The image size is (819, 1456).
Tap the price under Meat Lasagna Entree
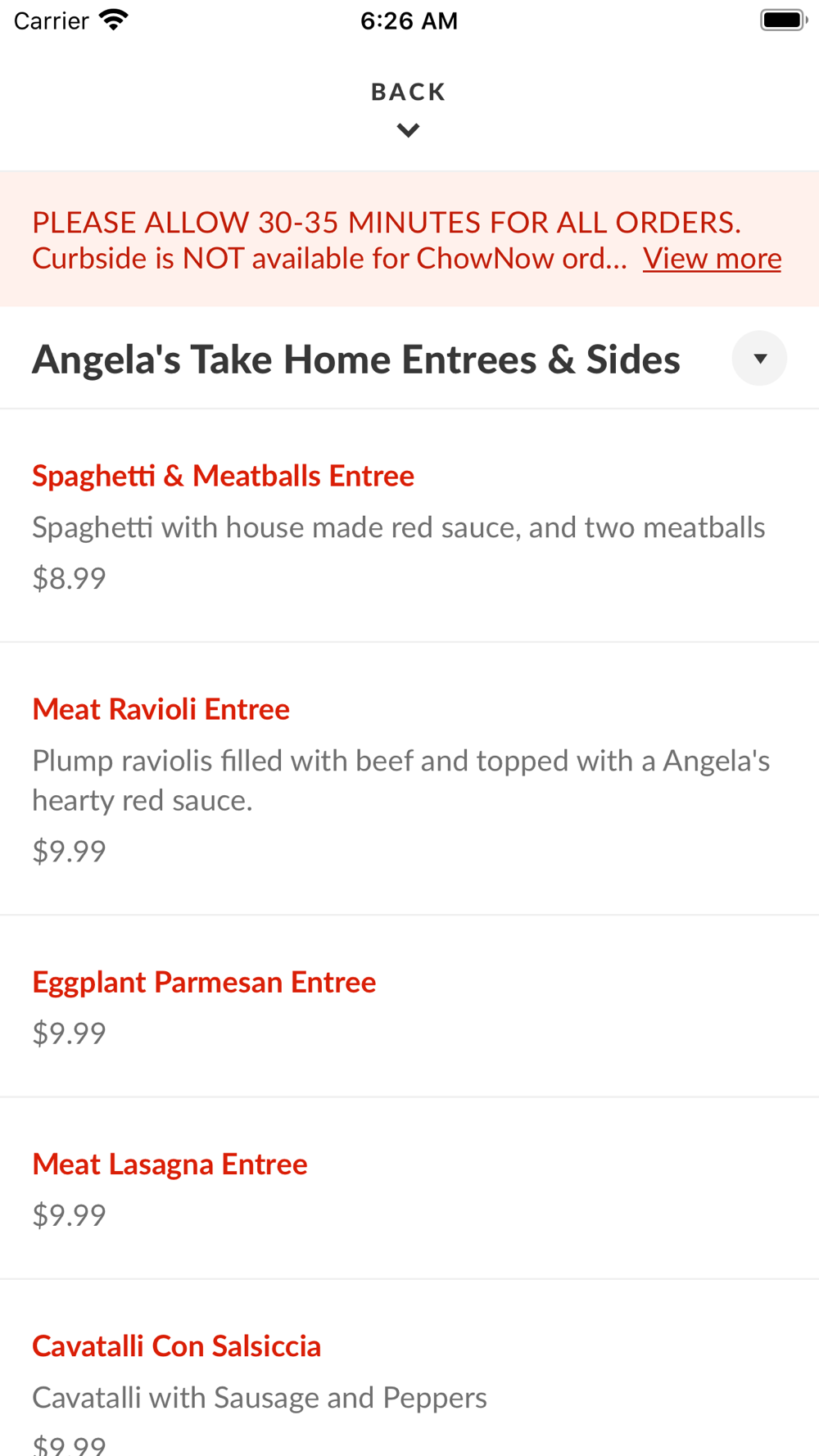69,1214
